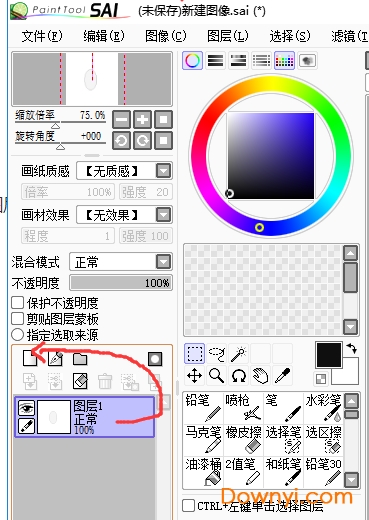Image resolution: width=369 pixels, height=520 pixels.
Task: Choose the 选区擦 selection eraser
Action: 323,440
